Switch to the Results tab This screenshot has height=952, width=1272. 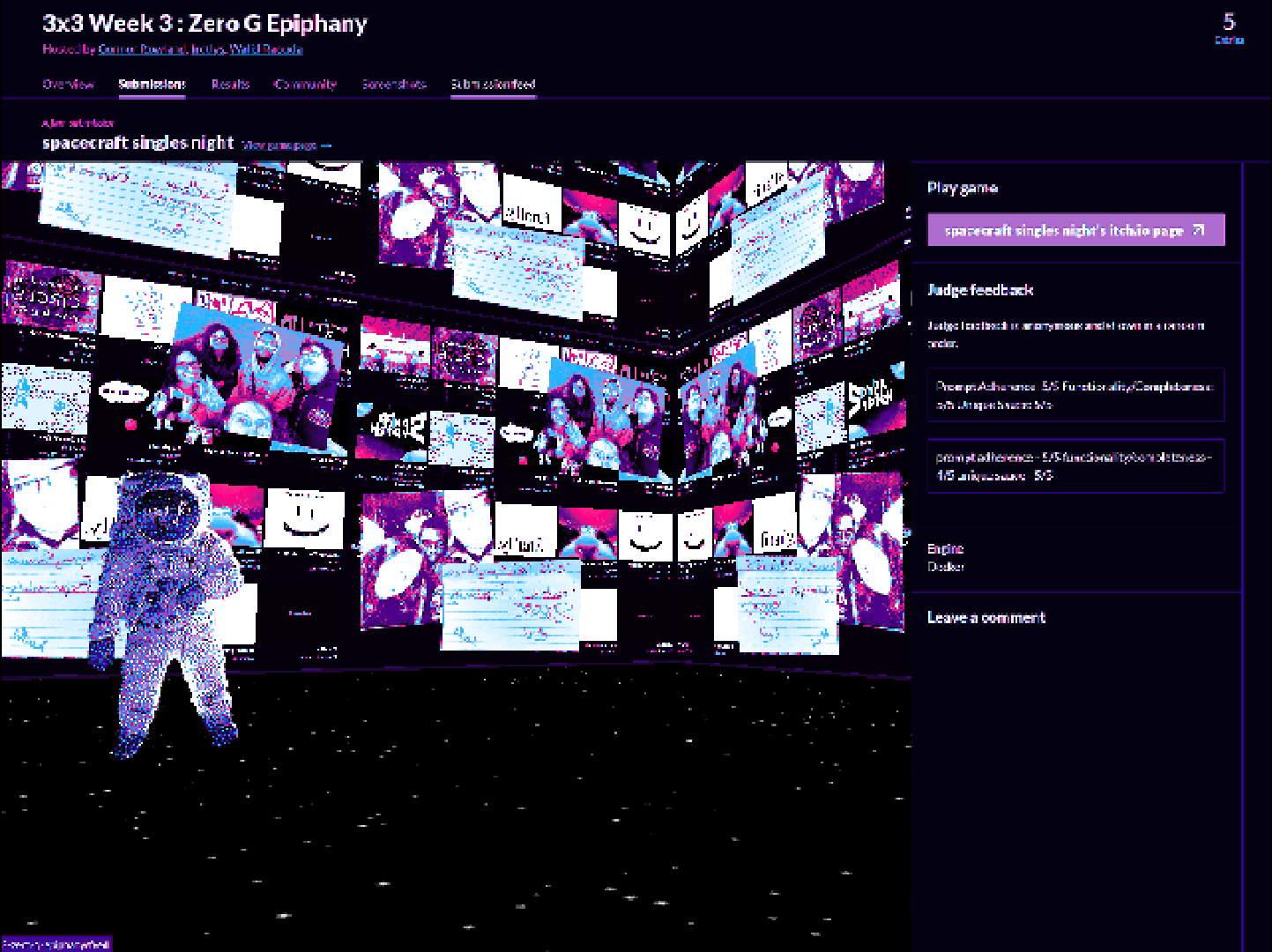click(230, 84)
